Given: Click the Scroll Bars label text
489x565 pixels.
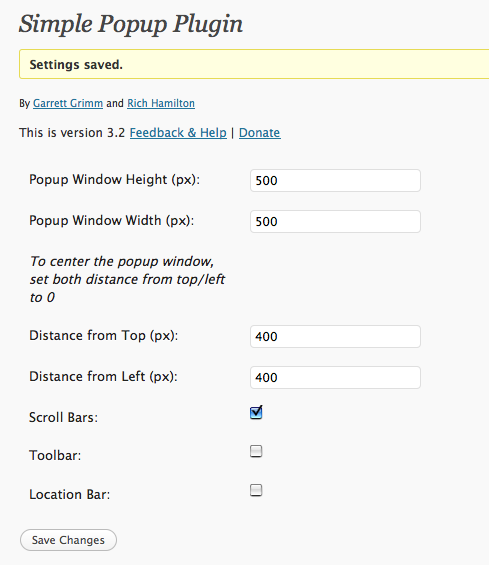Looking at the screenshot, I should 63,417.
